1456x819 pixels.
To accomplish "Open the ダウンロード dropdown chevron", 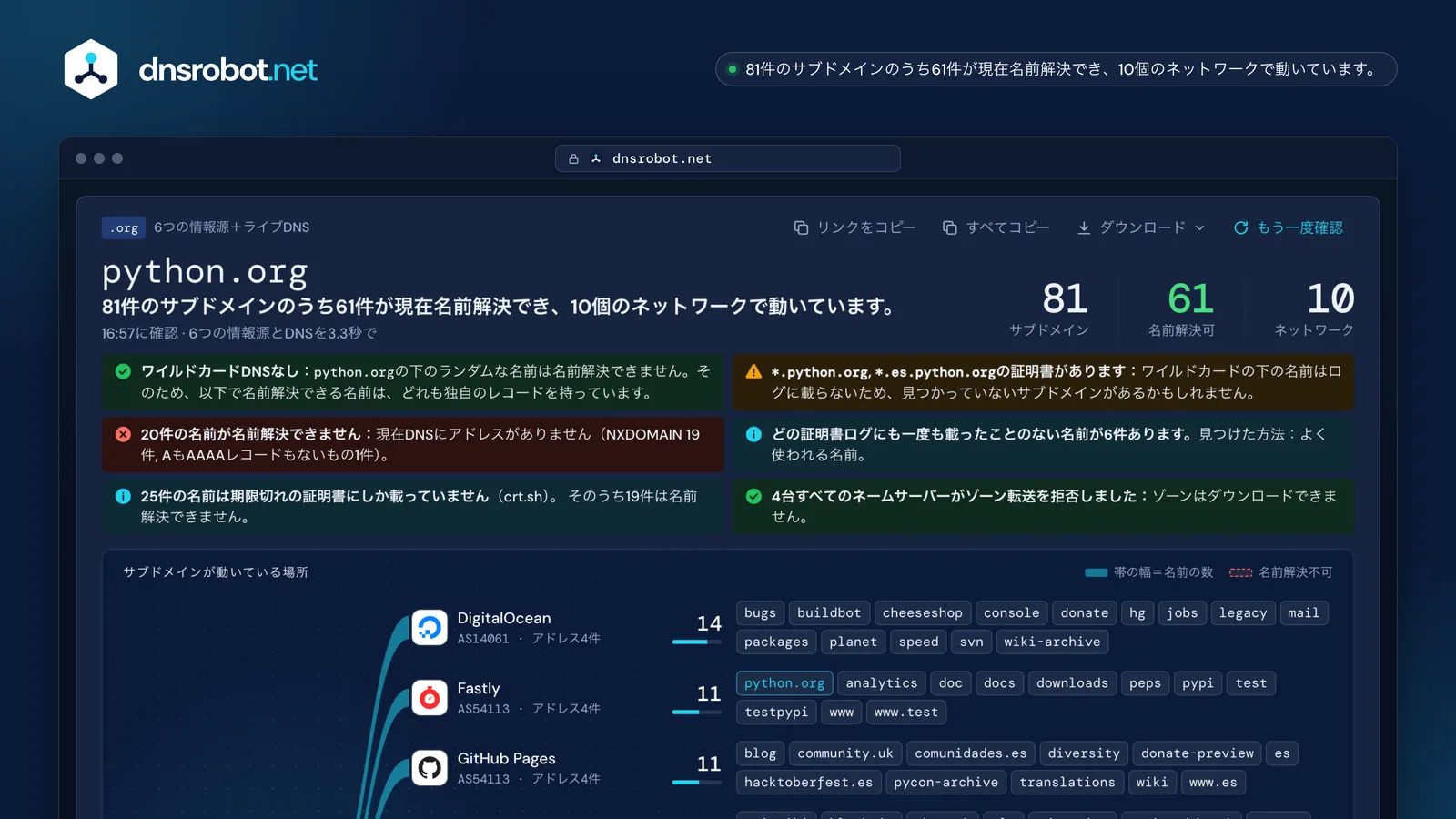I will 1199,227.
